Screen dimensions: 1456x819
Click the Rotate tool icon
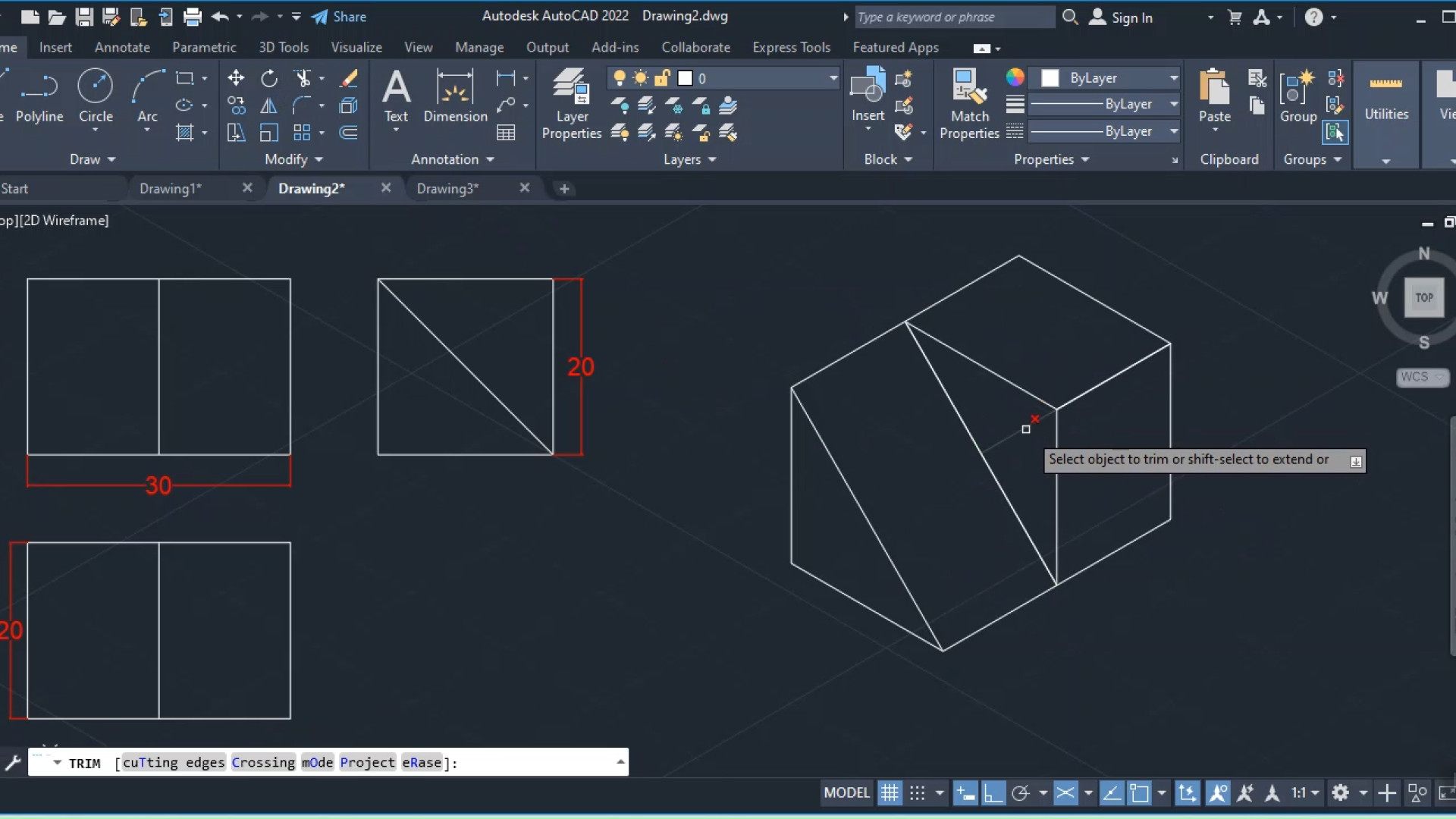pos(269,78)
